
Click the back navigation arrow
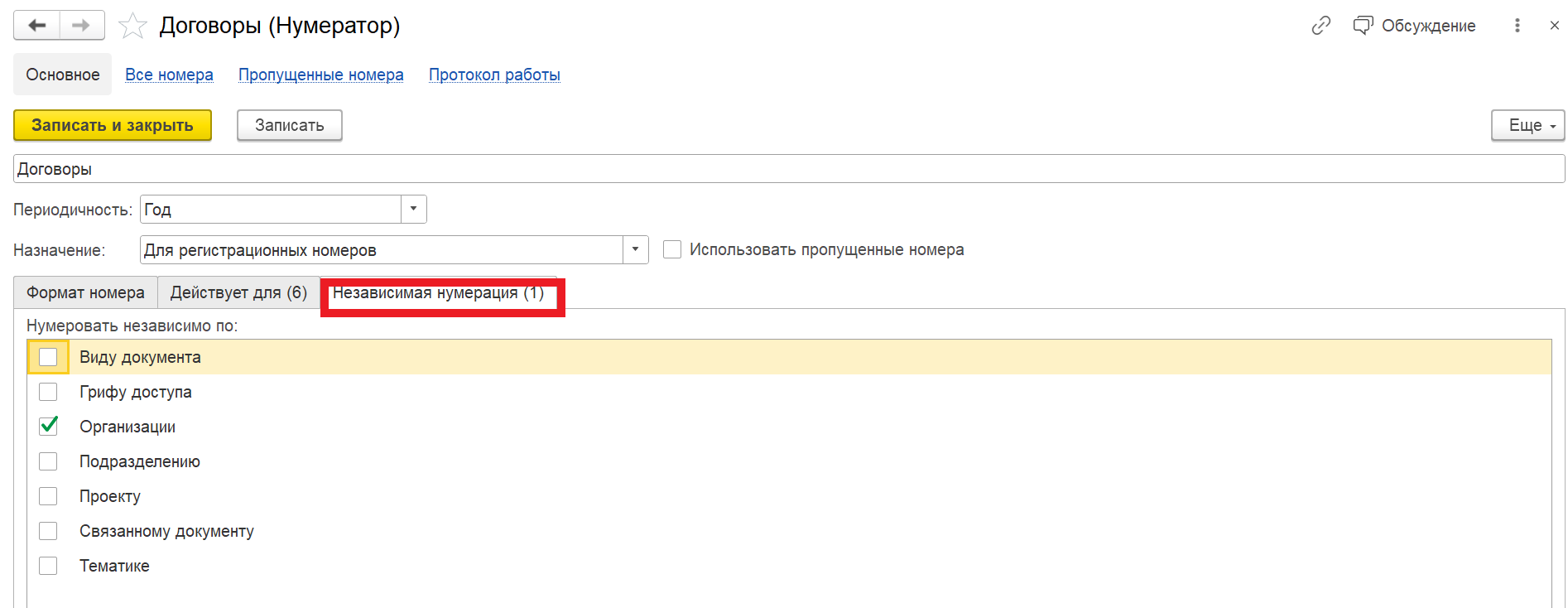click(x=36, y=26)
